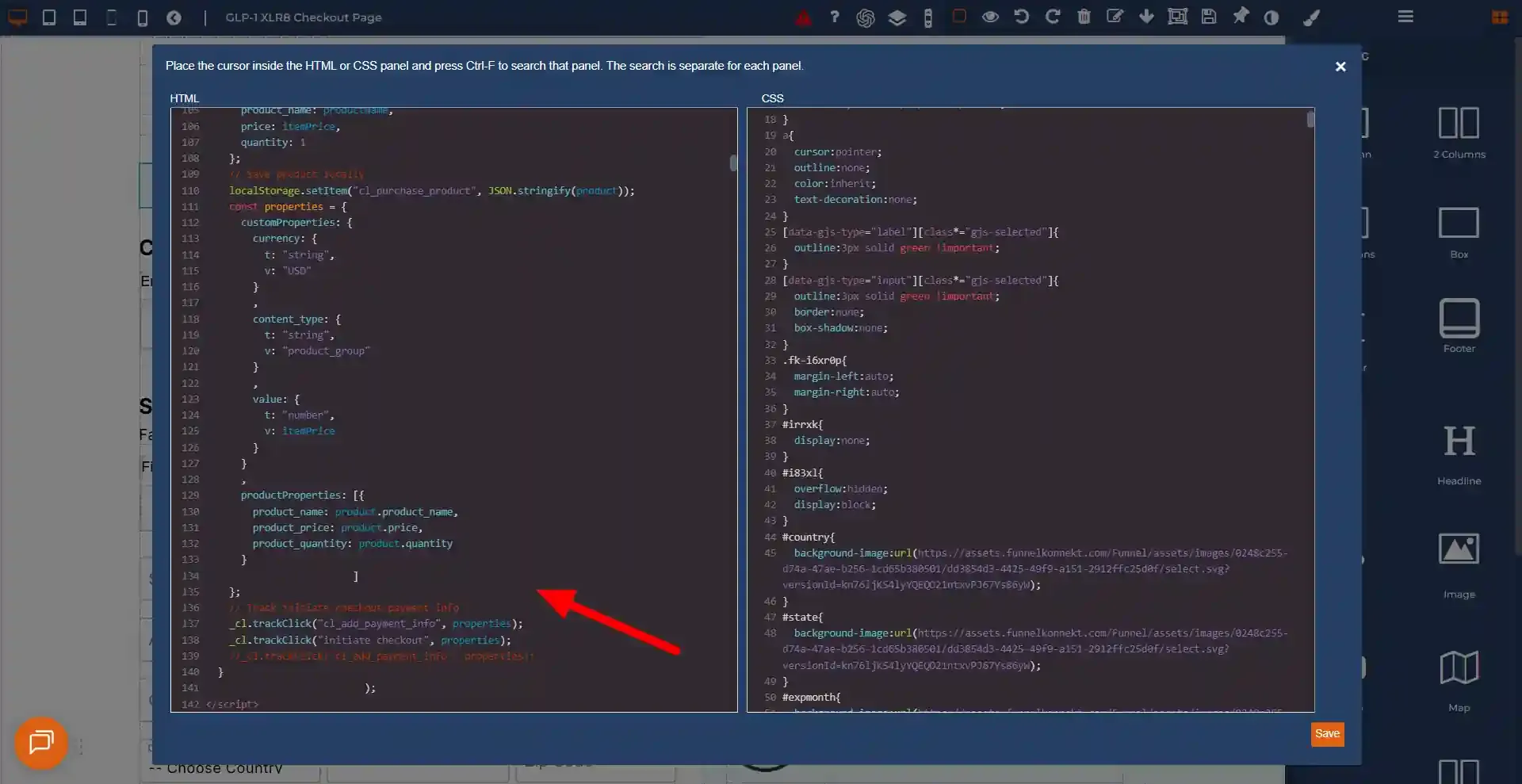This screenshot has width=1522, height=784.
Task: Open the orange chat support bubble
Action: coord(40,743)
